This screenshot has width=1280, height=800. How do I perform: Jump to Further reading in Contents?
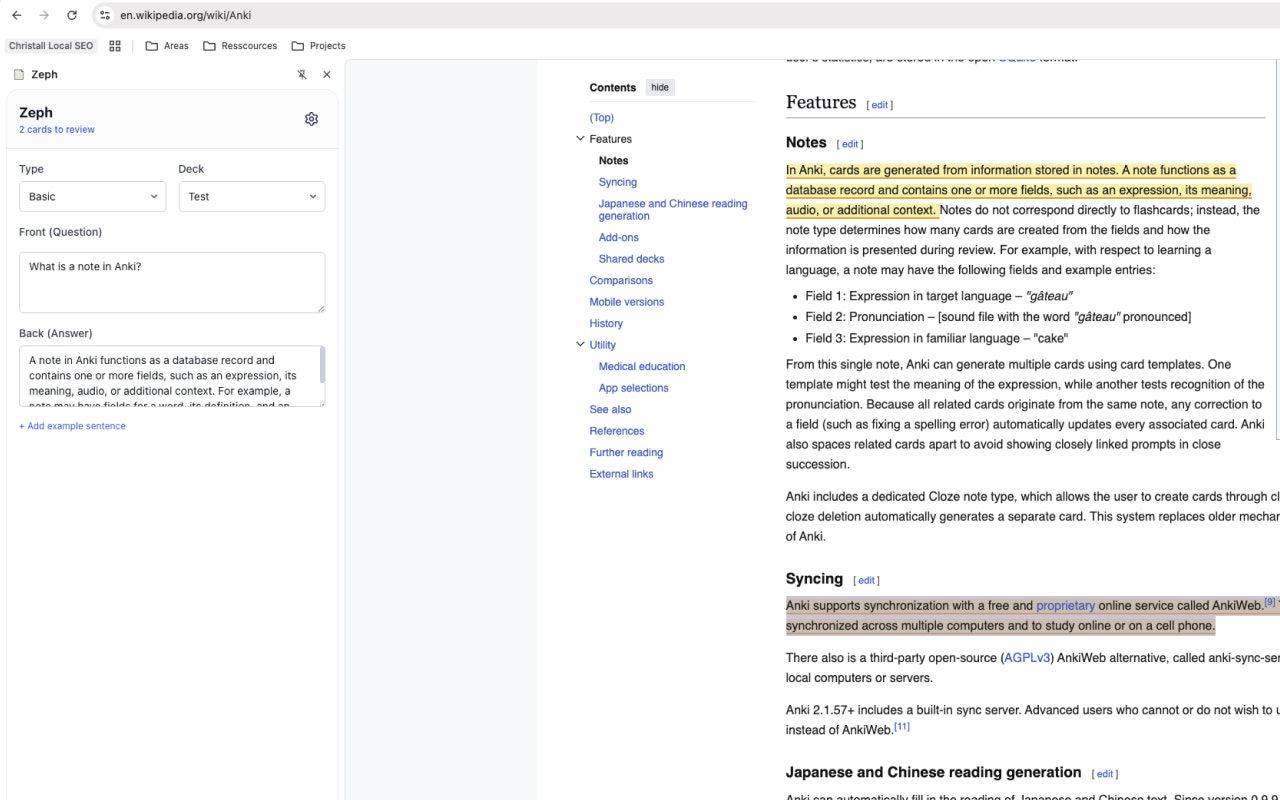coord(626,453)
